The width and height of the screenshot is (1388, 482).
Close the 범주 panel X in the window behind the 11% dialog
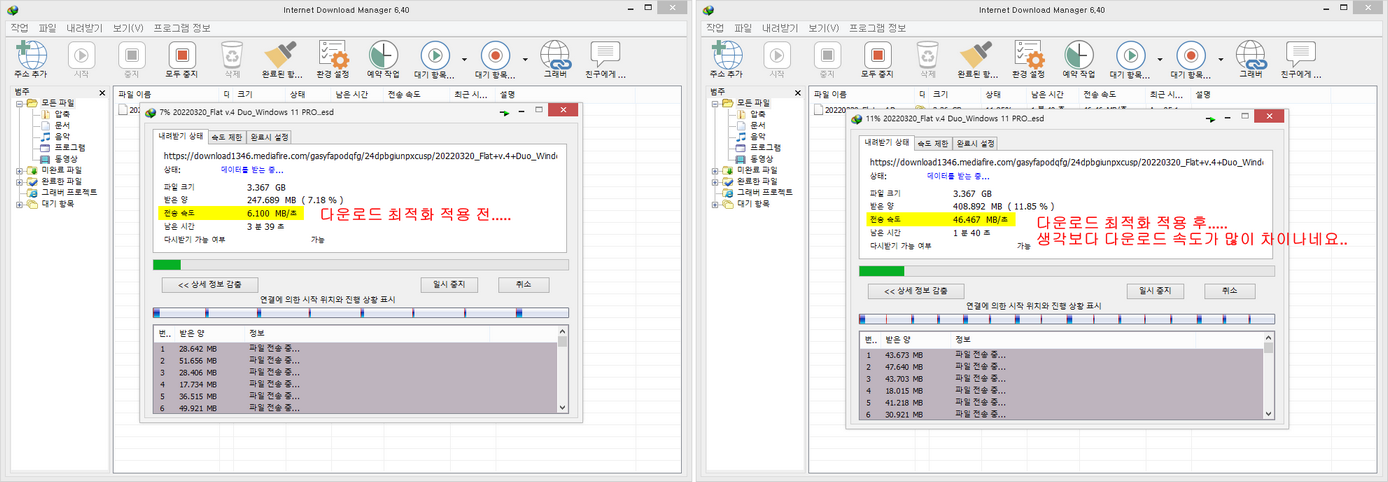click(x=796, y=94)
